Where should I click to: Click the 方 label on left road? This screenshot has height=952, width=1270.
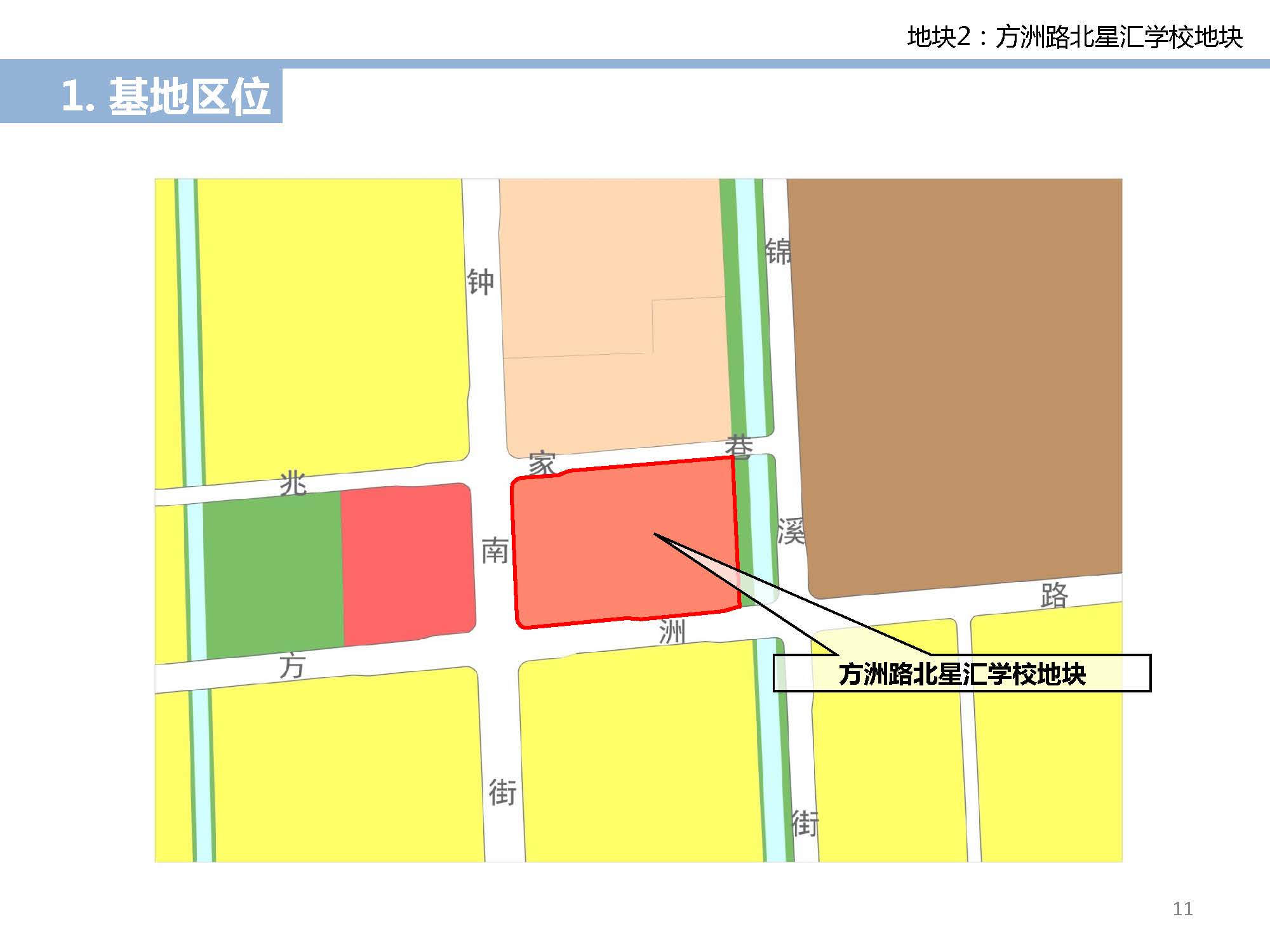click(292, 666)
